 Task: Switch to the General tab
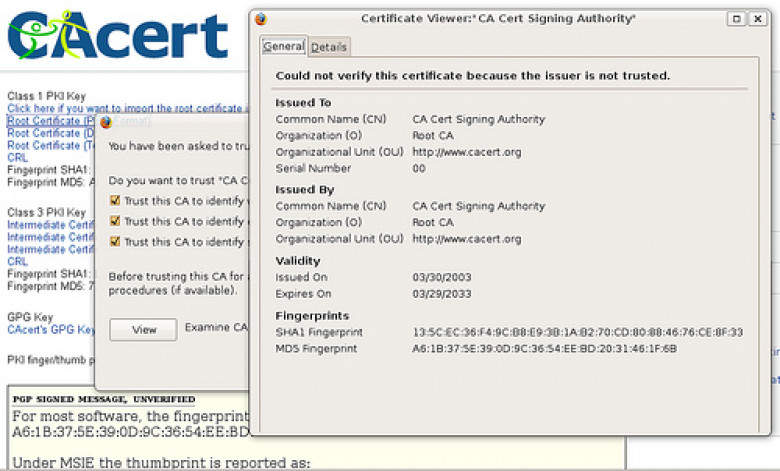(284, 46)
